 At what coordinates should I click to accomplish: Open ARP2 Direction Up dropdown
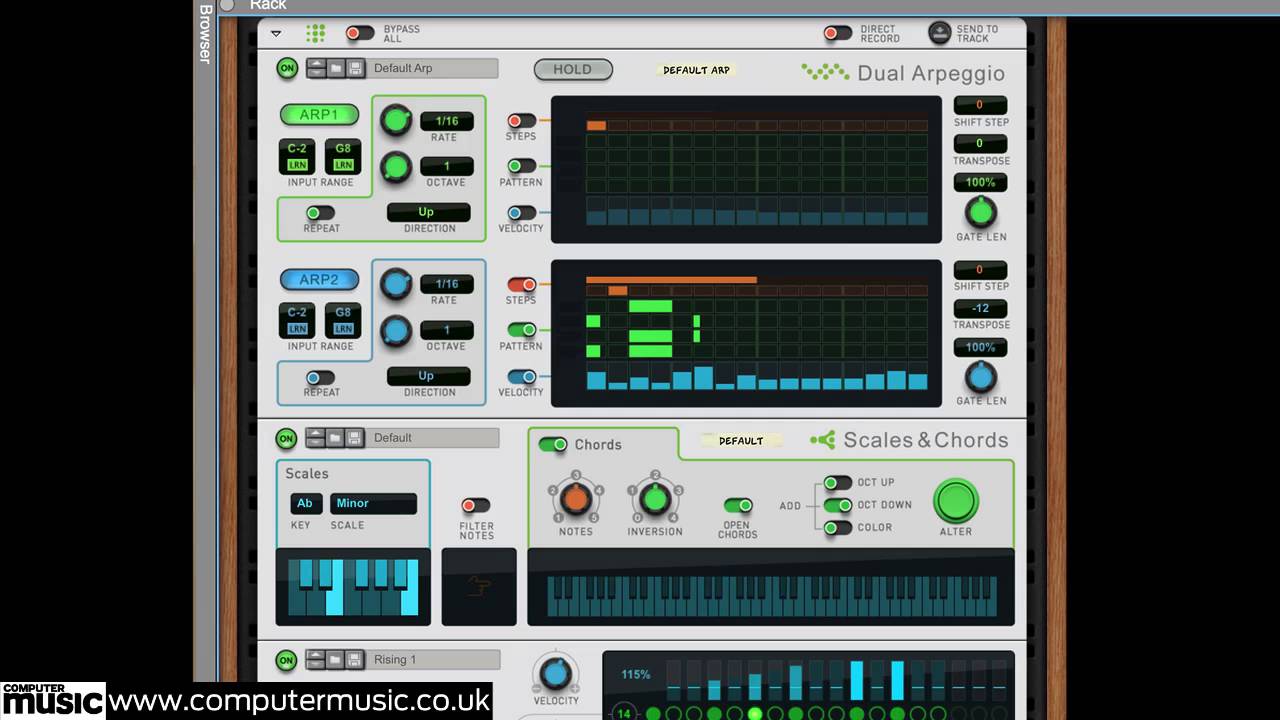click(428, 376)
